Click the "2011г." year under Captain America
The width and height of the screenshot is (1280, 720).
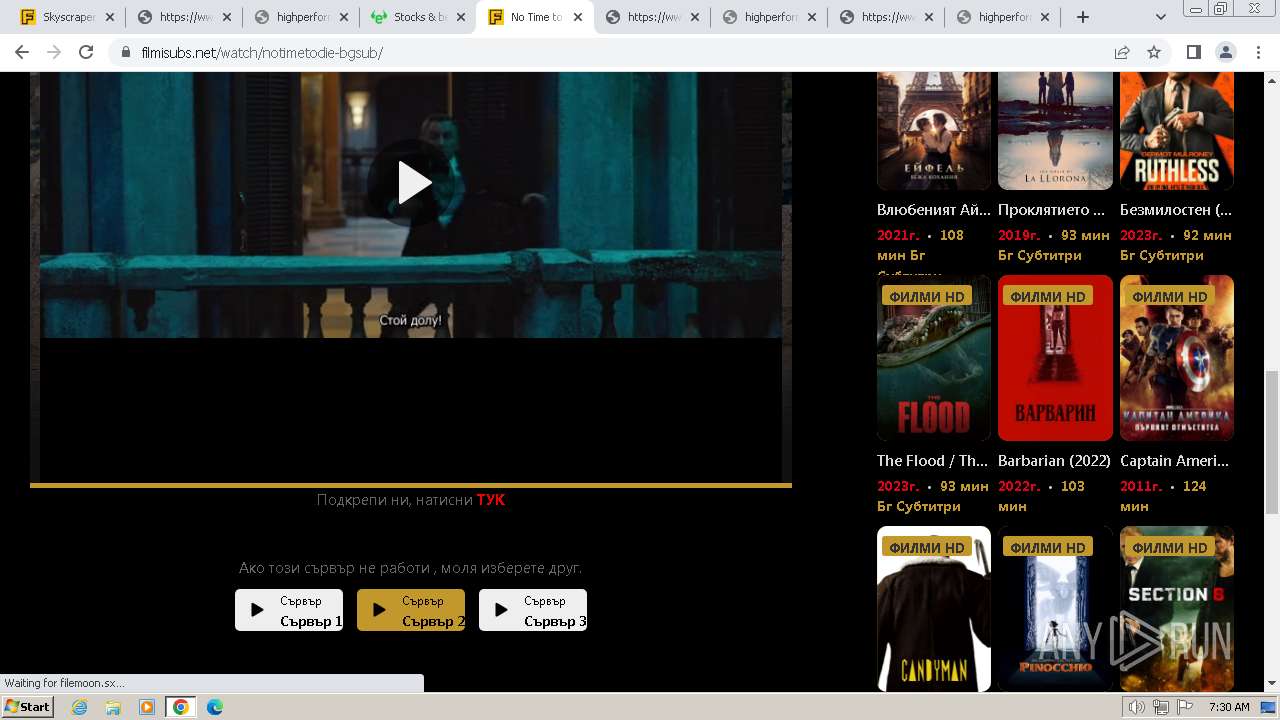[x=1141, y=486]
